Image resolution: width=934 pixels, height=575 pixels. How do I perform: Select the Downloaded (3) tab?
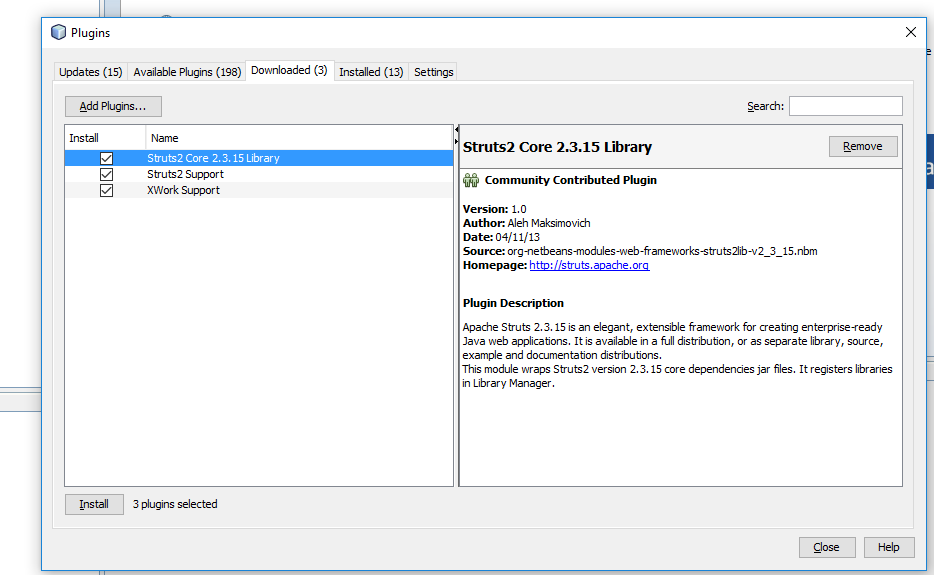coord(289,70)
